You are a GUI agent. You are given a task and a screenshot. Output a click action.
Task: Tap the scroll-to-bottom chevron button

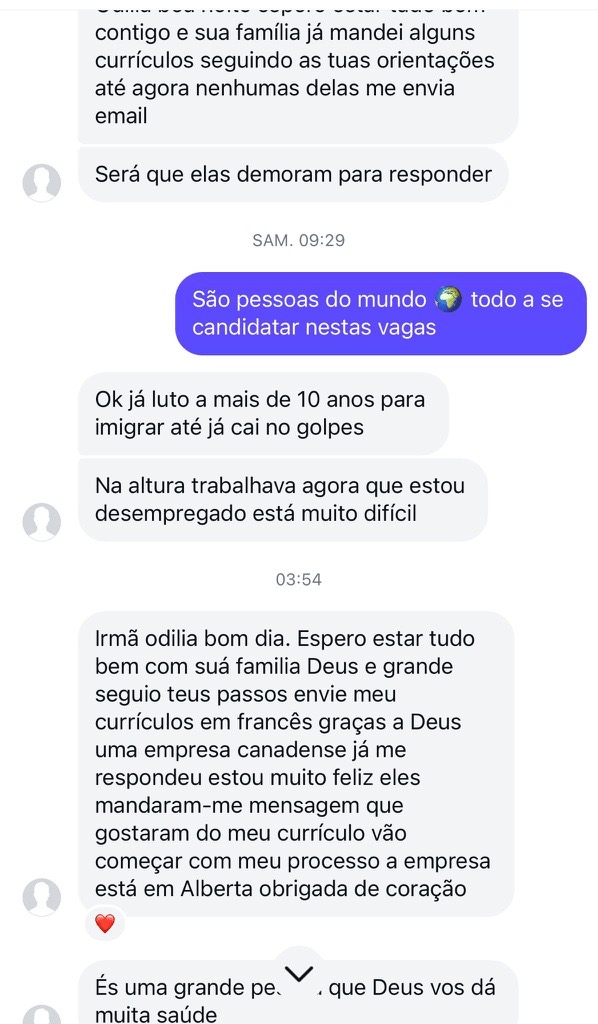(299, 974)
